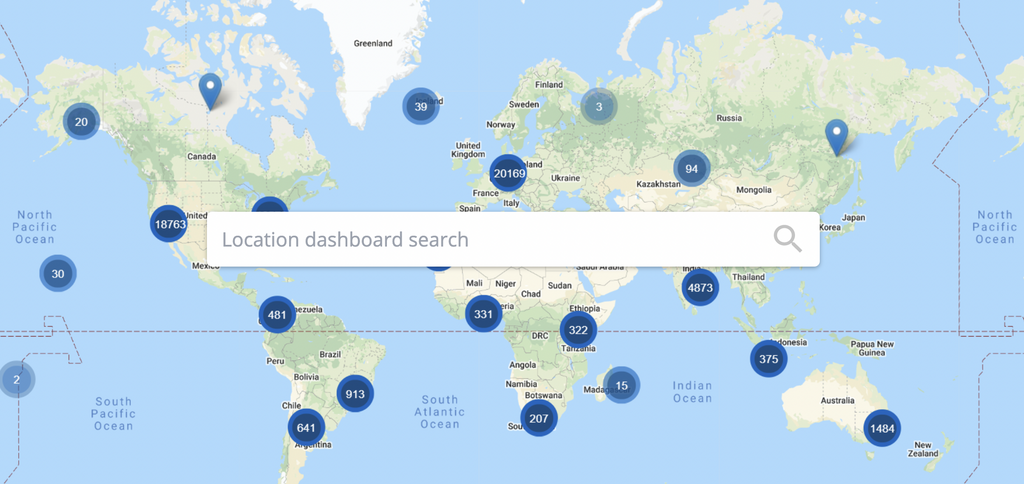Image resolution: width=1024 pixels, height=484 pixels.
Task: Select the 322 cluster in East Africa
Action: pyautogui.click(x=578, y=330)
